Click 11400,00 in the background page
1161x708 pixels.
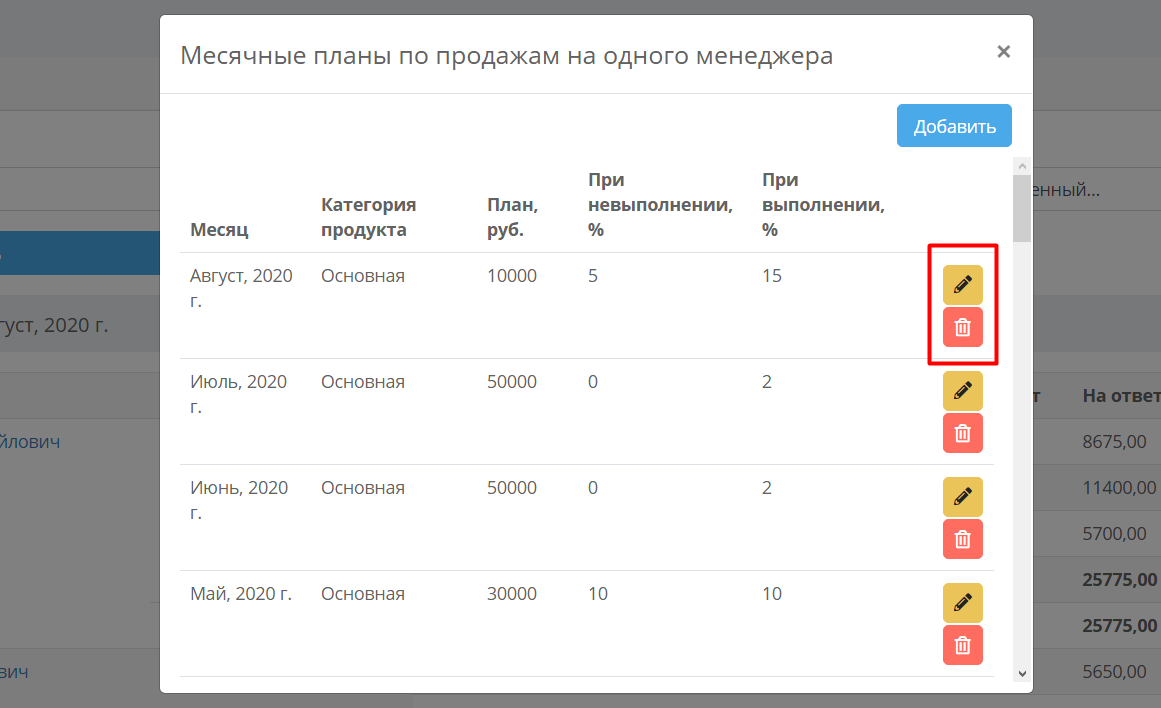coord(1119,488)
